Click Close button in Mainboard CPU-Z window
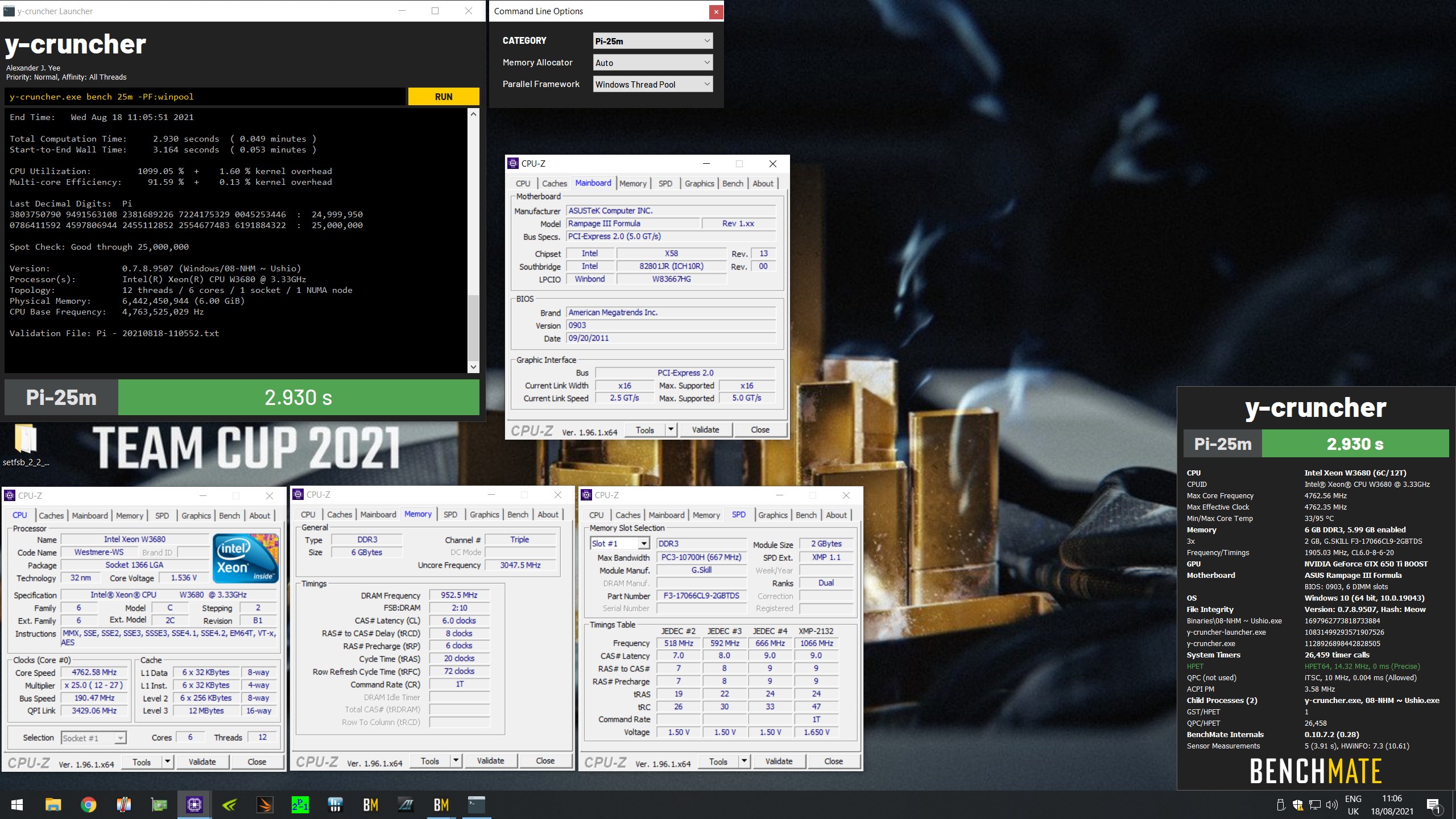Image resolution: width=1456 pixels, height=819 pixels. click(x=760, y=429)
